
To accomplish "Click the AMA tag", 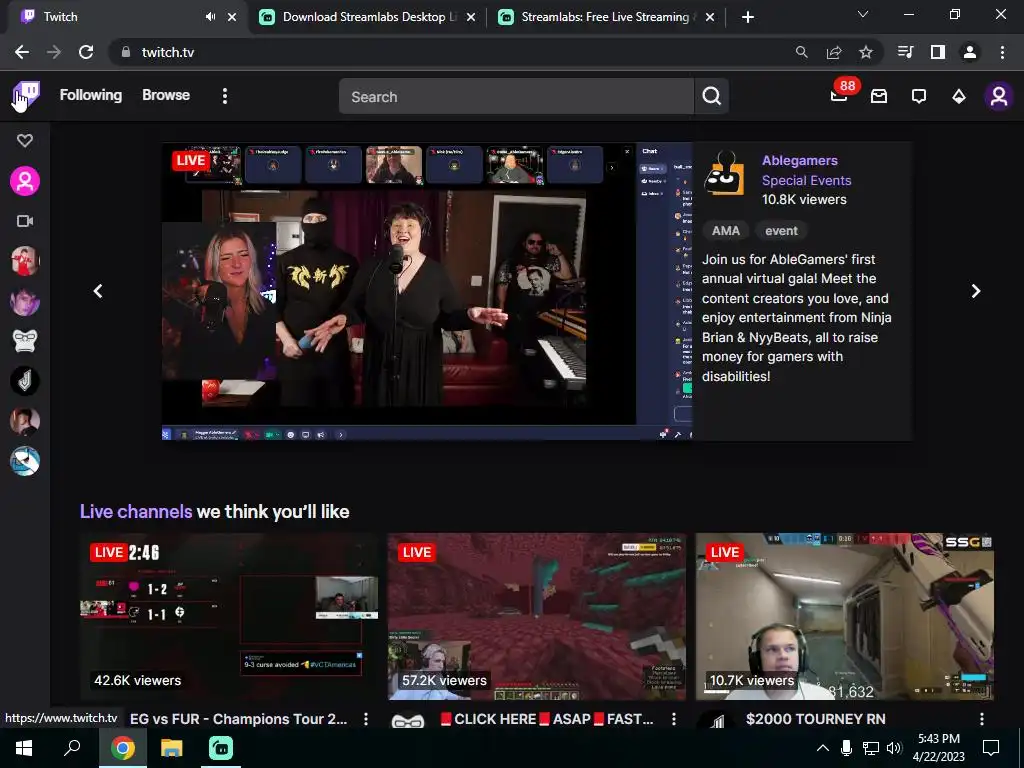I will 726,231.
